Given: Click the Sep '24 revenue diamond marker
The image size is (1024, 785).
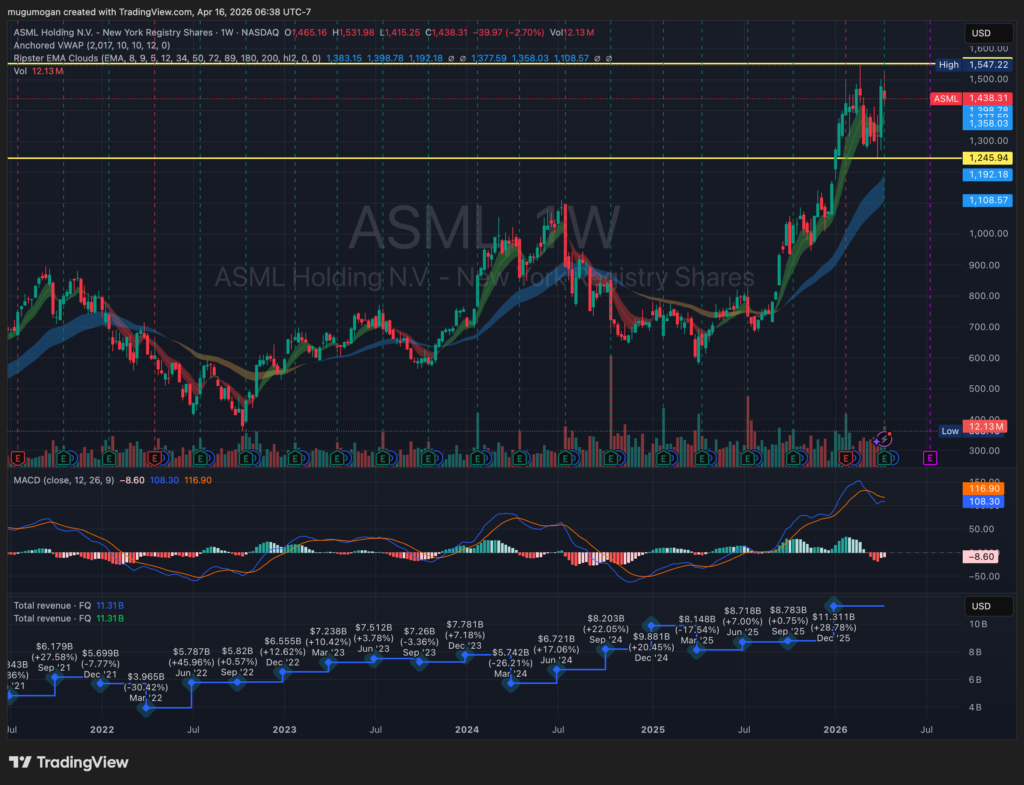Looking at the screenshot, I should coord(605,649).
